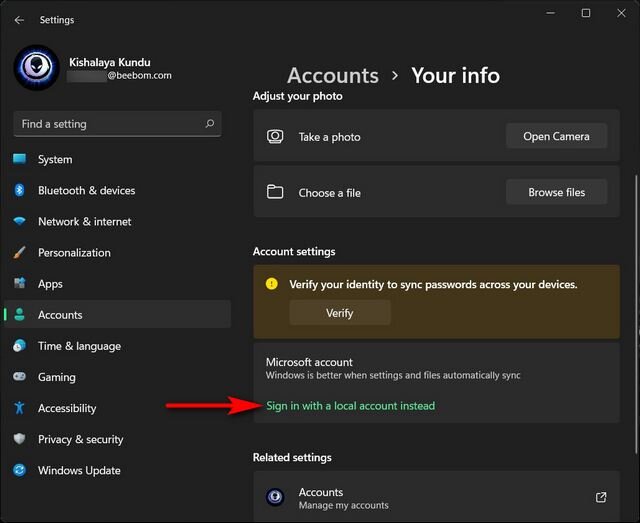Click the Privacy & security shield icon
640x523 pixels.
19,439
